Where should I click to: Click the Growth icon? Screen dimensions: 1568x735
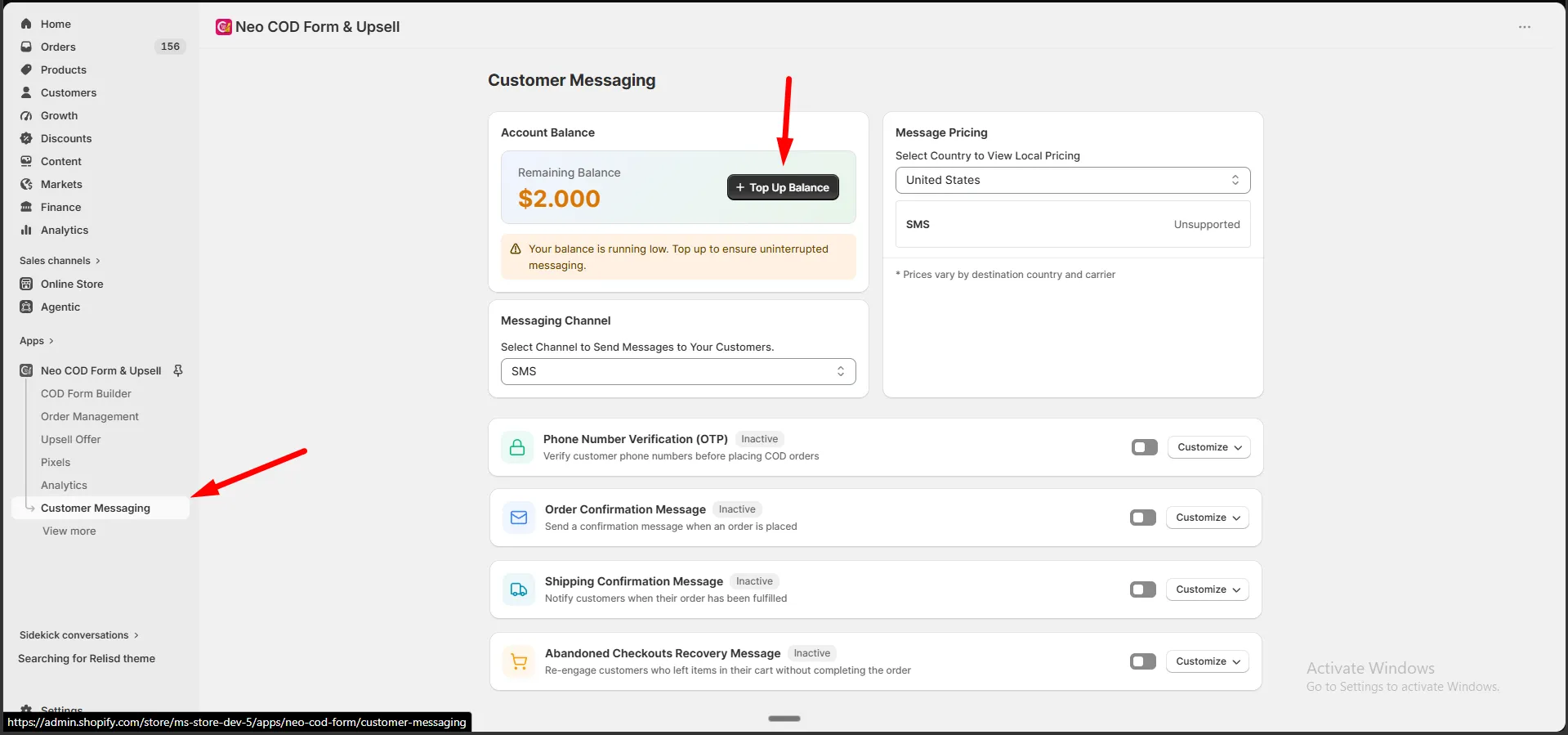point(26,115)
